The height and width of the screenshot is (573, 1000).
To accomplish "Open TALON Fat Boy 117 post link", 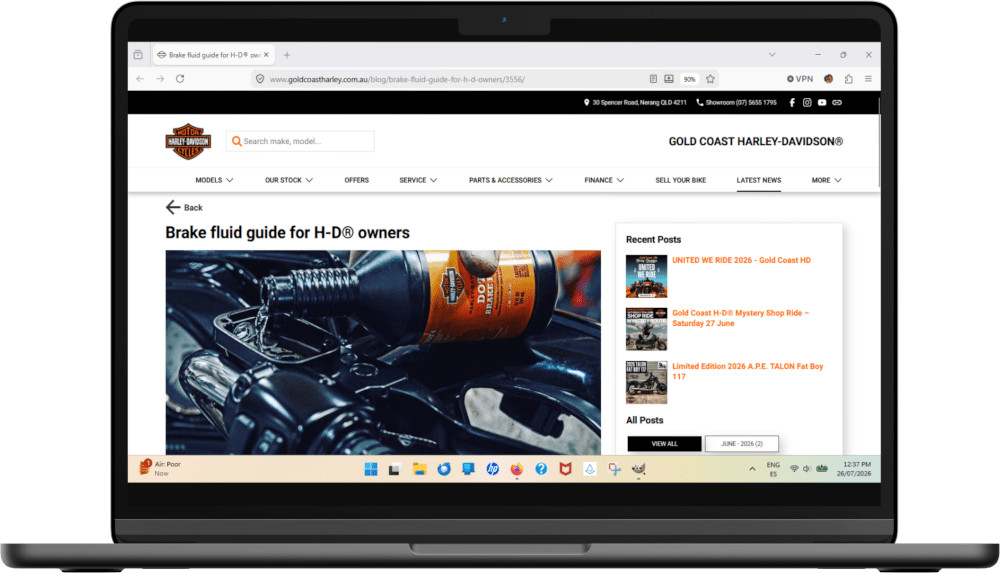I will pos(747,371).
